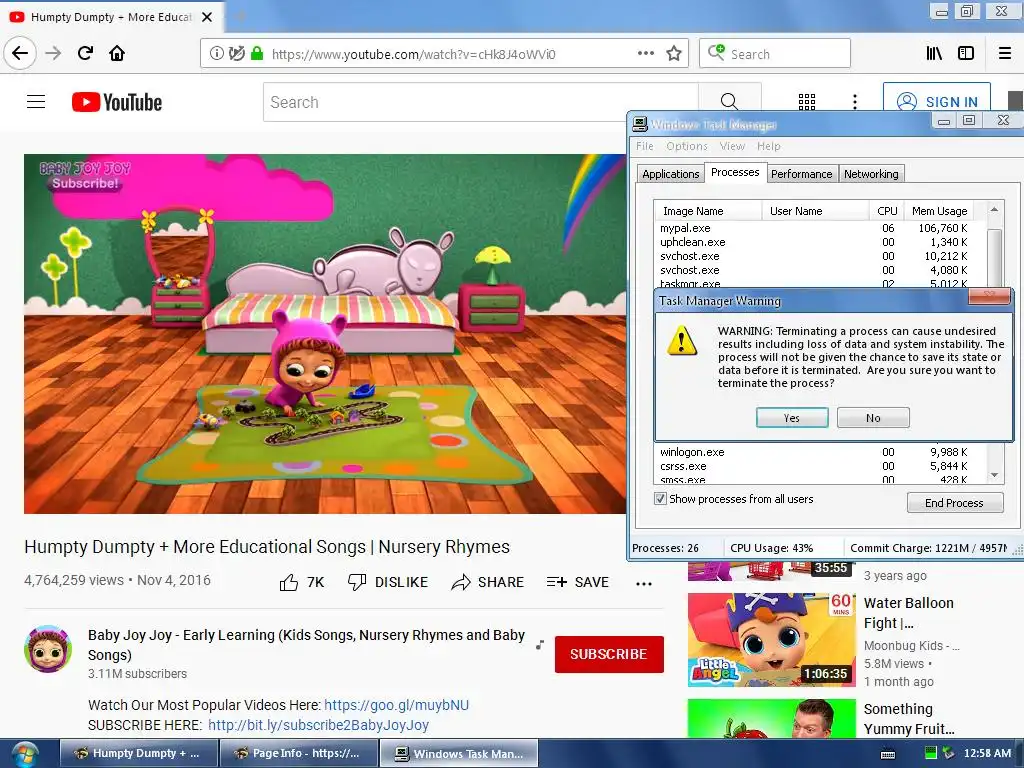Click the End Process button

(x=954, y=503)
